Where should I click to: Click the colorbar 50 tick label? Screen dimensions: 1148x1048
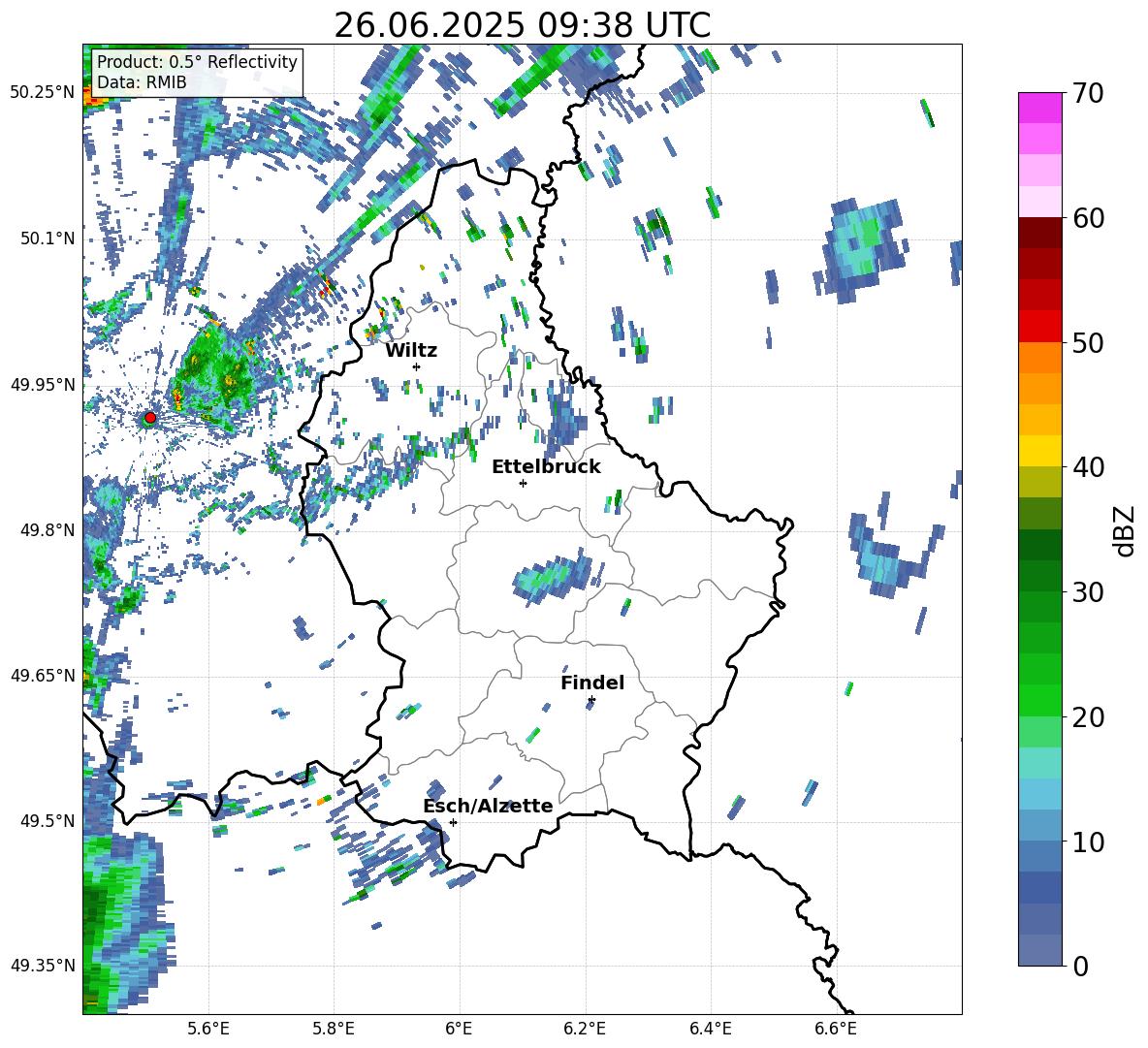click(x=1088, y=342)
